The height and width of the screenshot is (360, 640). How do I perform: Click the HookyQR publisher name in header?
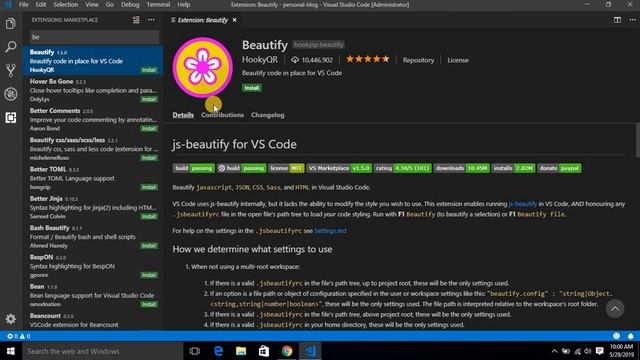tap(260, 60)
